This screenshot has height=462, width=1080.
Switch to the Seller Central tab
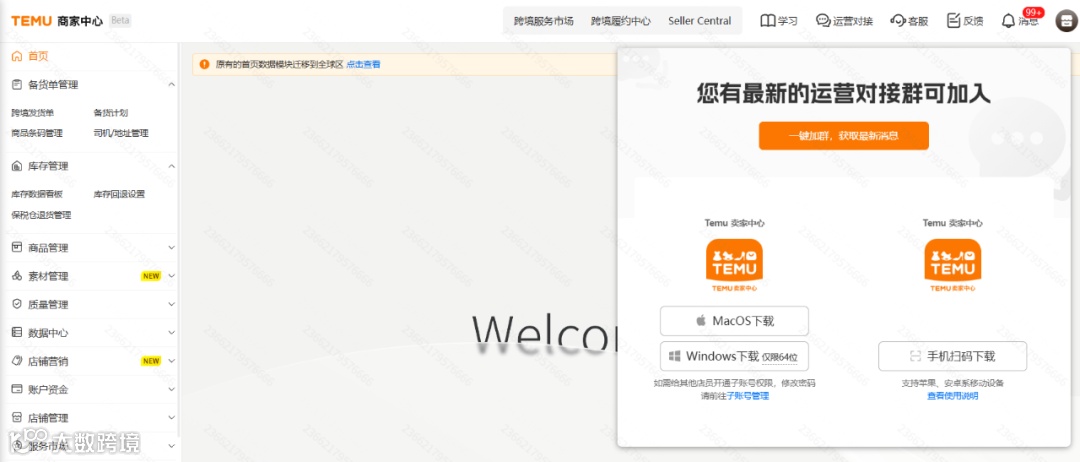[x=700, y=21]
